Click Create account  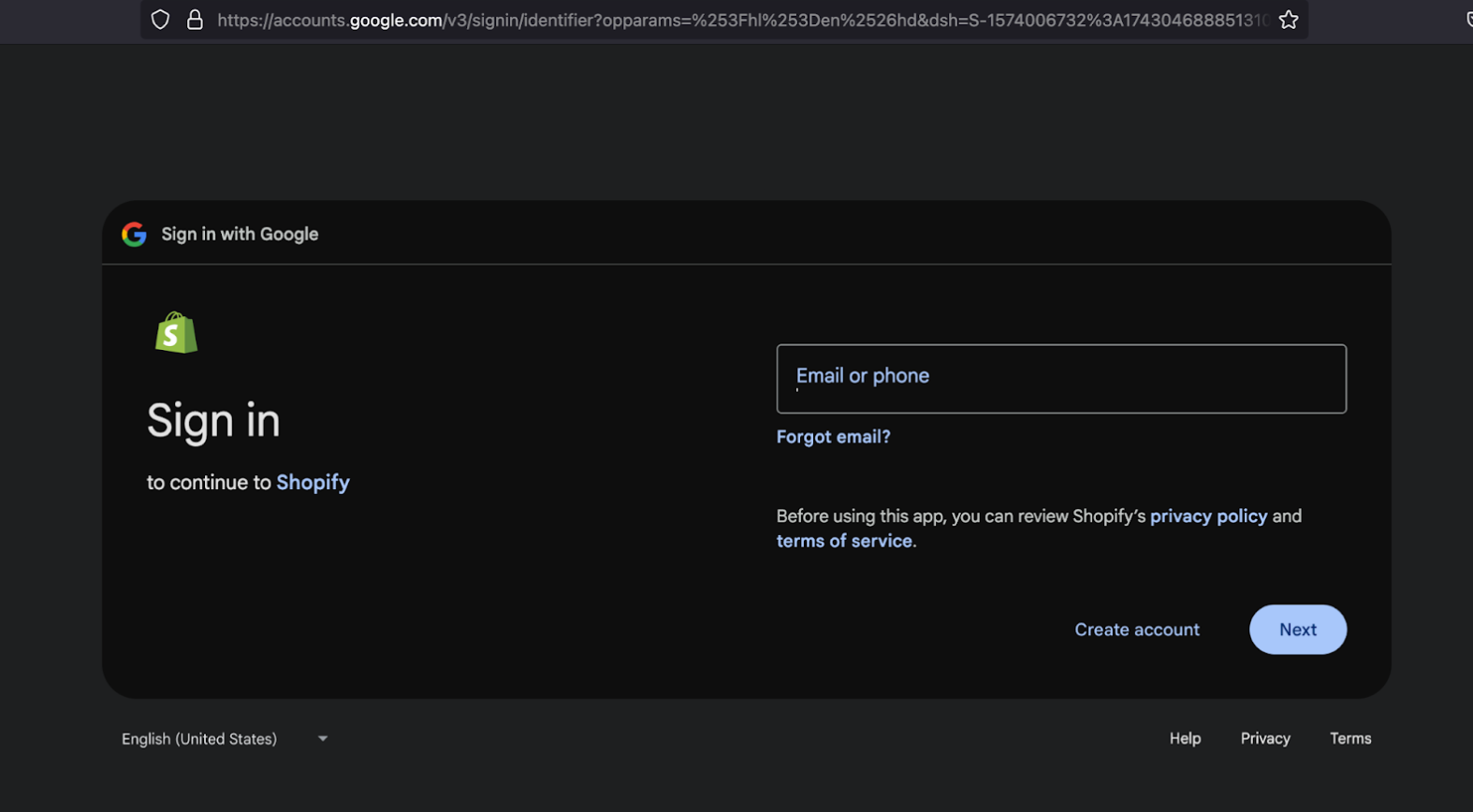(1137, 630)
